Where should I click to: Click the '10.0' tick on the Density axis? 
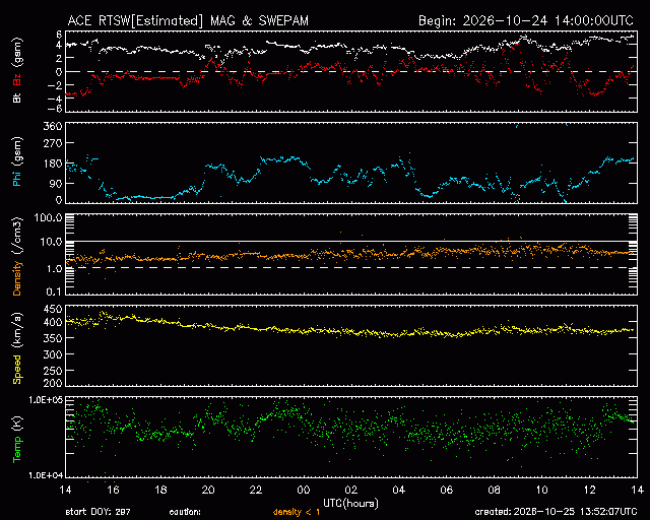coord(51,241)
